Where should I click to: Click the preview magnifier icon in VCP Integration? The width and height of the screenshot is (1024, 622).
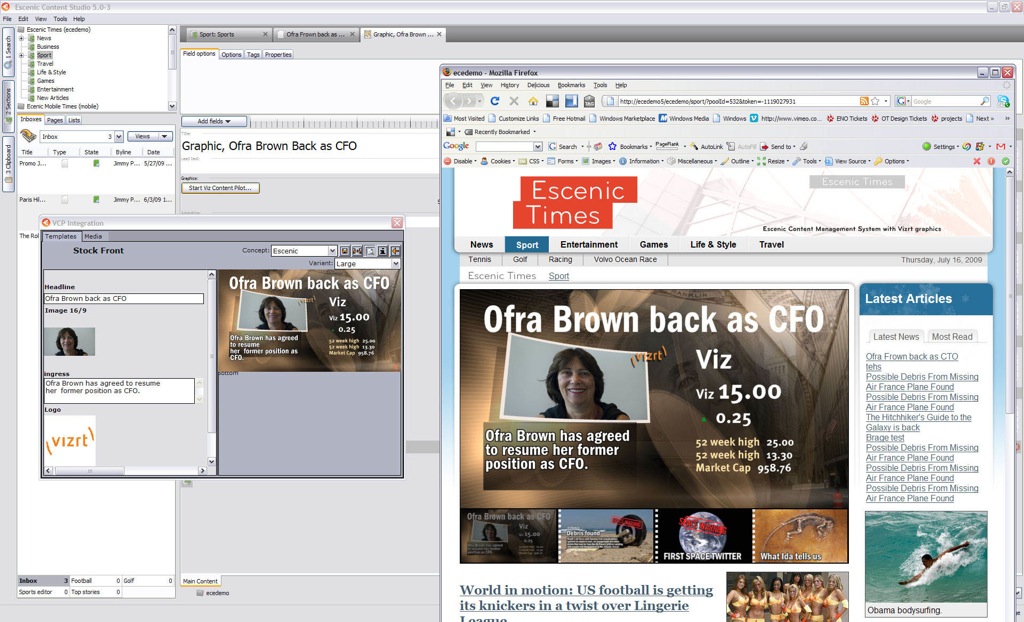coord(370,250)
